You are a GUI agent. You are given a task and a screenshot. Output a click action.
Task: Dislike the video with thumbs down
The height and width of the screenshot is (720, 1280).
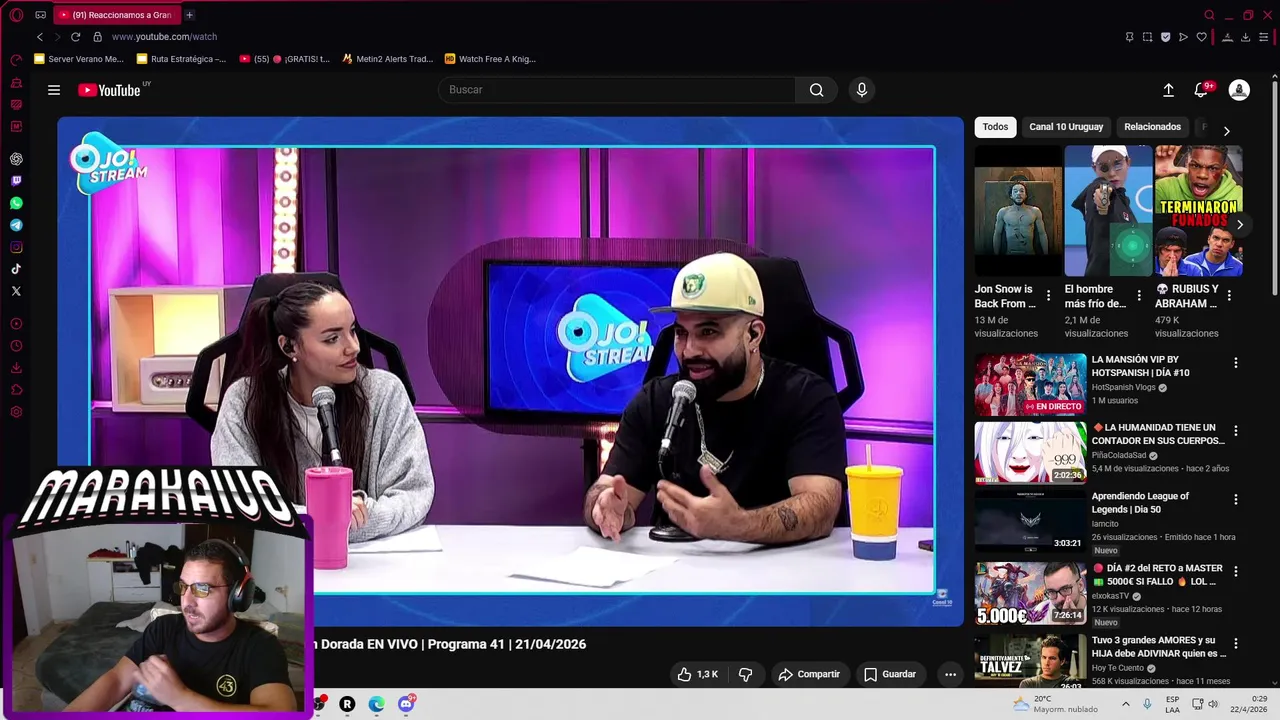point(745,674)
